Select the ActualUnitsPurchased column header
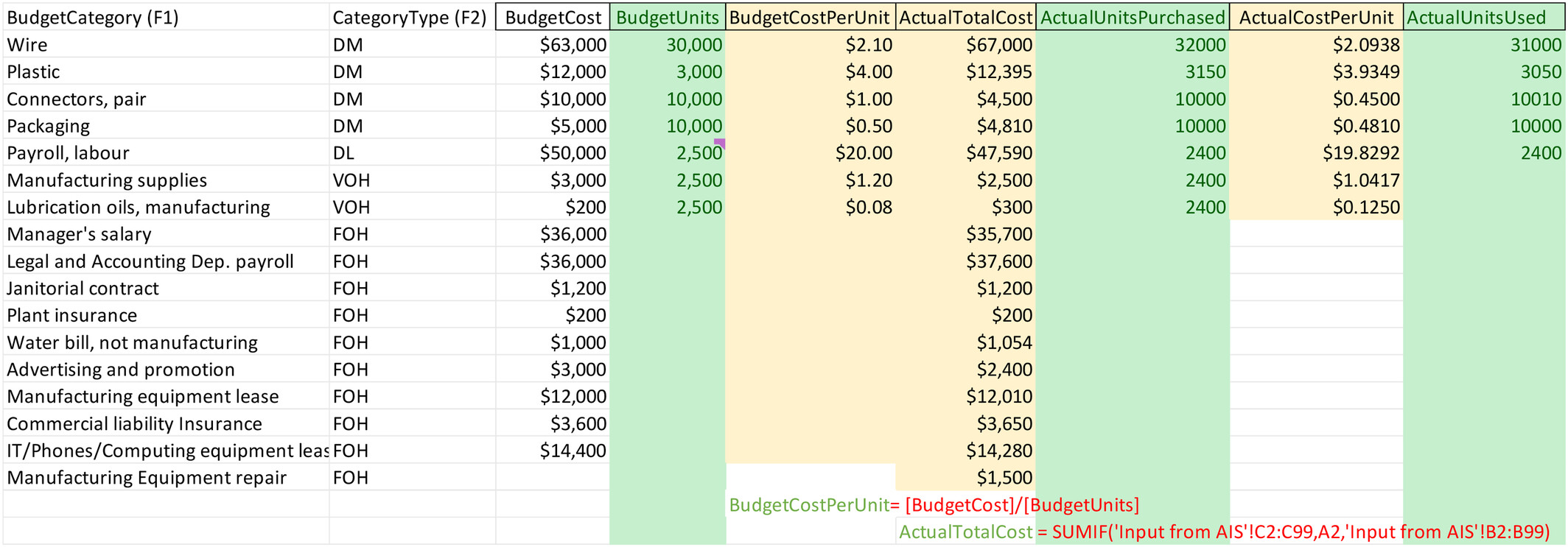Viewport: 1568px width, 547px height. (x=1133, y=17)
